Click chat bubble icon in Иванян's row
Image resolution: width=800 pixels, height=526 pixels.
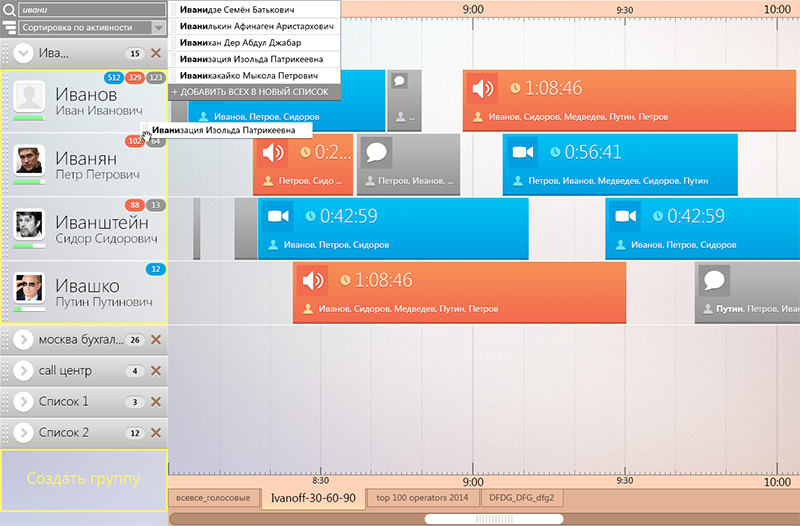point(377,153)
